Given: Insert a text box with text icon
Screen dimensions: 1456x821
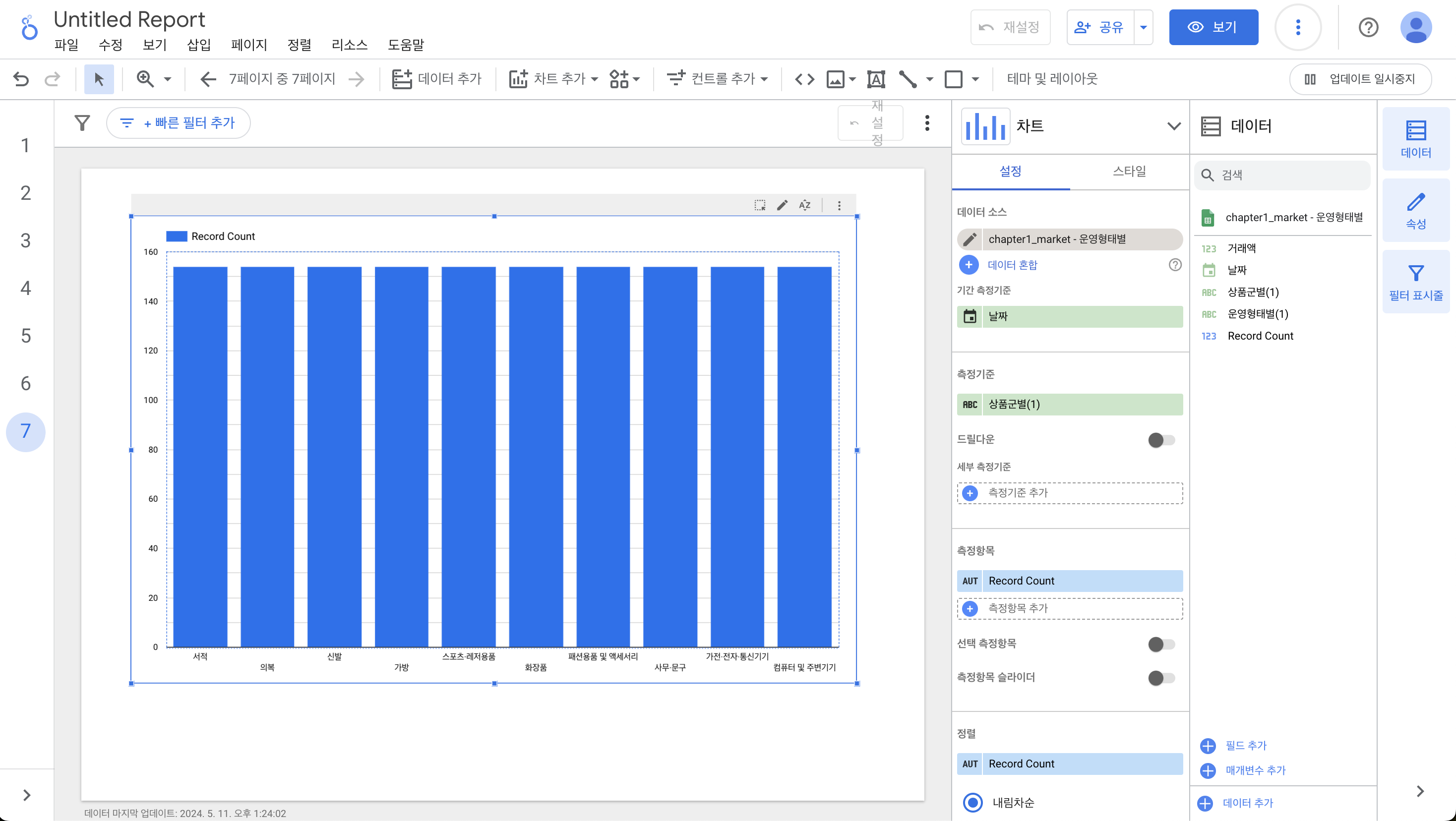Looking at the screenshot, I should pos(875,78).
